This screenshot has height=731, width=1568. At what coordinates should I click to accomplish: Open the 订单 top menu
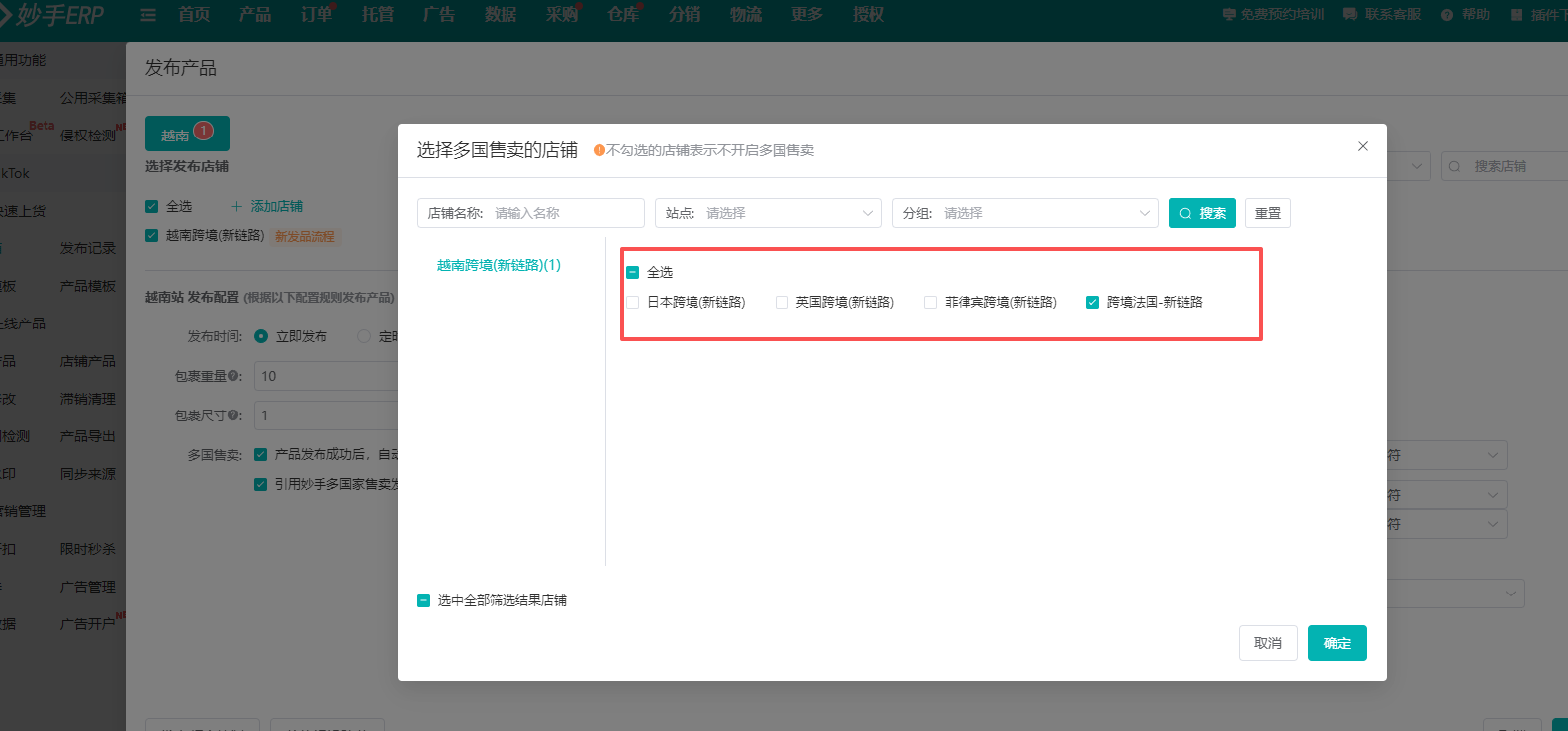(317, 15)
